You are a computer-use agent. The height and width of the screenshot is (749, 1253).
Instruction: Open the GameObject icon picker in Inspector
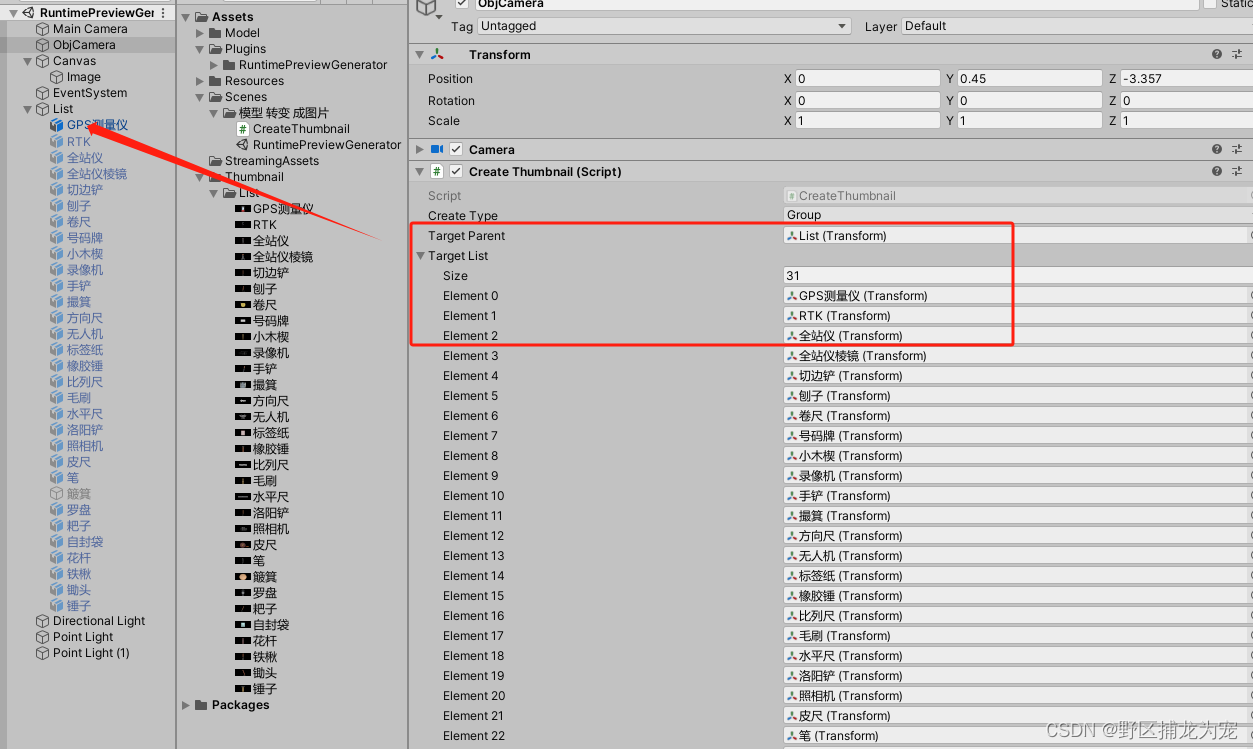pos(429,7)
